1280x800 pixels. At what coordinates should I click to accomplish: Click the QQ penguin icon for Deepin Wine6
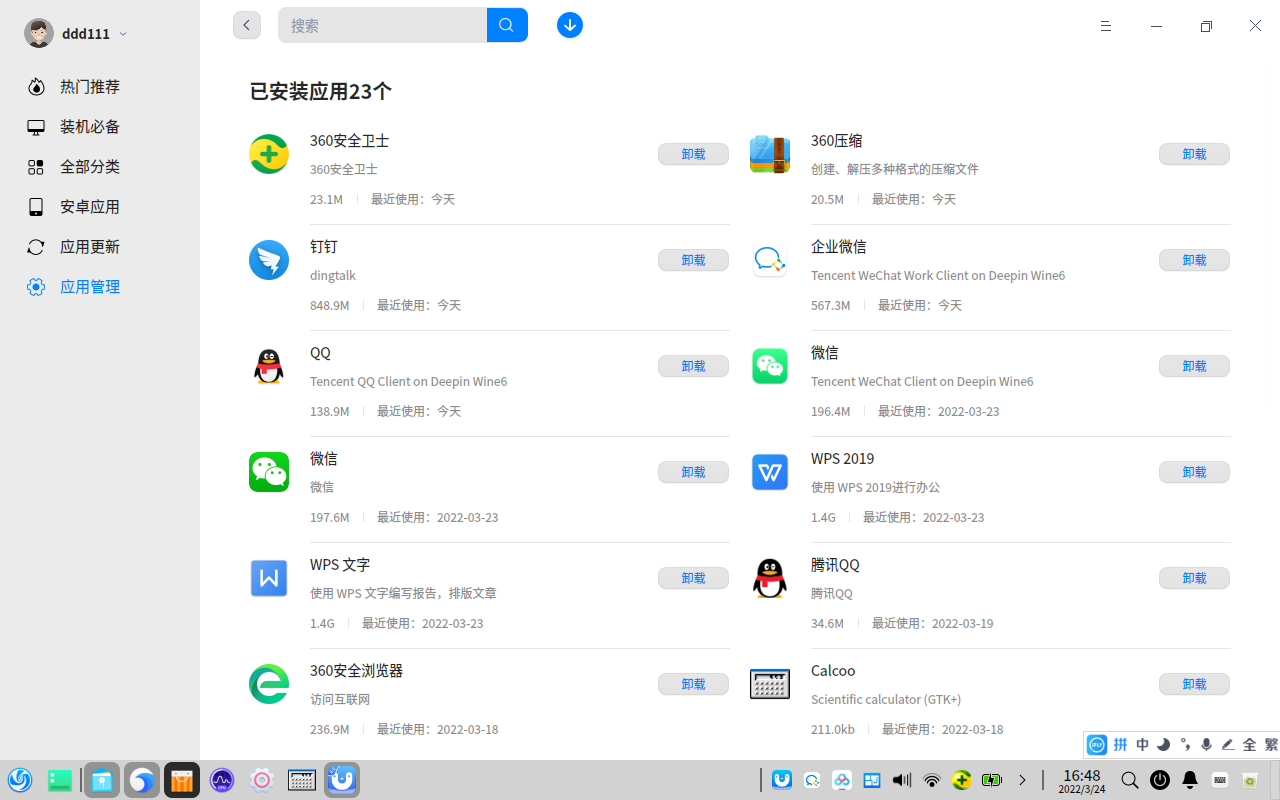(x=269, y=366)
